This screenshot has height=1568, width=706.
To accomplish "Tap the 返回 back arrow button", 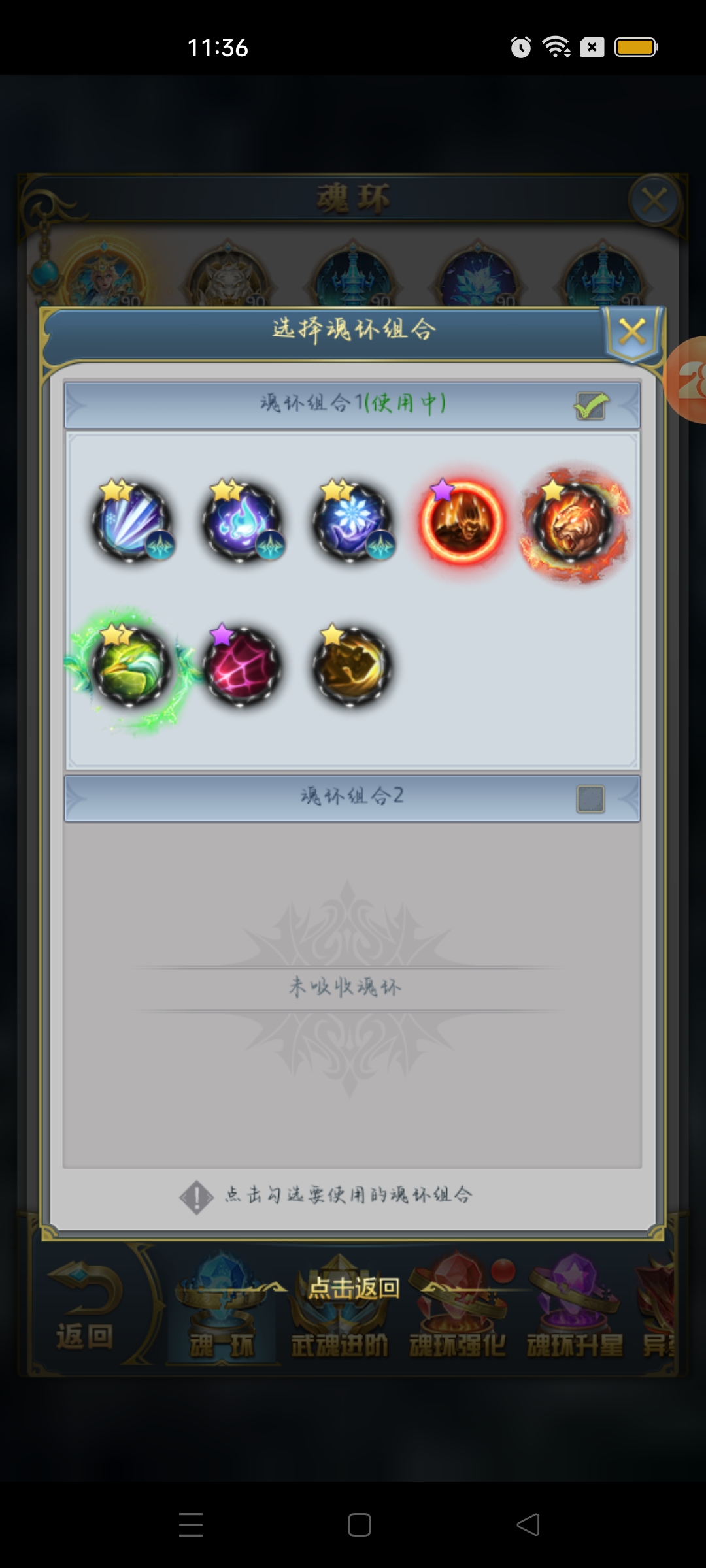I will [x=85, y=1308].
